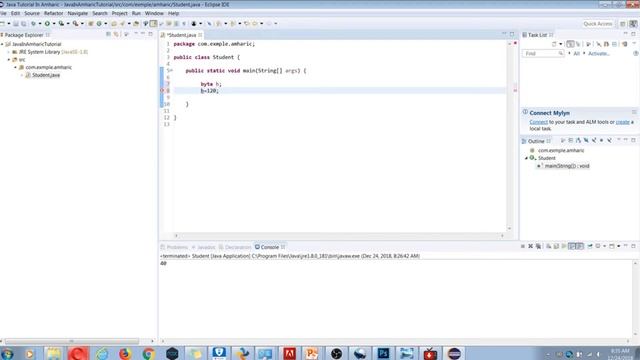This screenshot has height=360, width=640.
Task: Open Firefox from the taskbar
Action: (125, 353)
